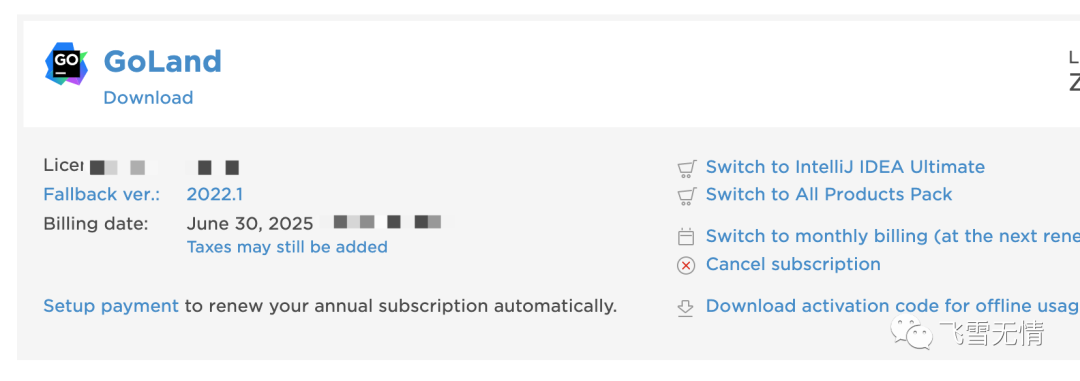
Task: Choose Switch to All Products Pack
Action: [x=829, y=194]
